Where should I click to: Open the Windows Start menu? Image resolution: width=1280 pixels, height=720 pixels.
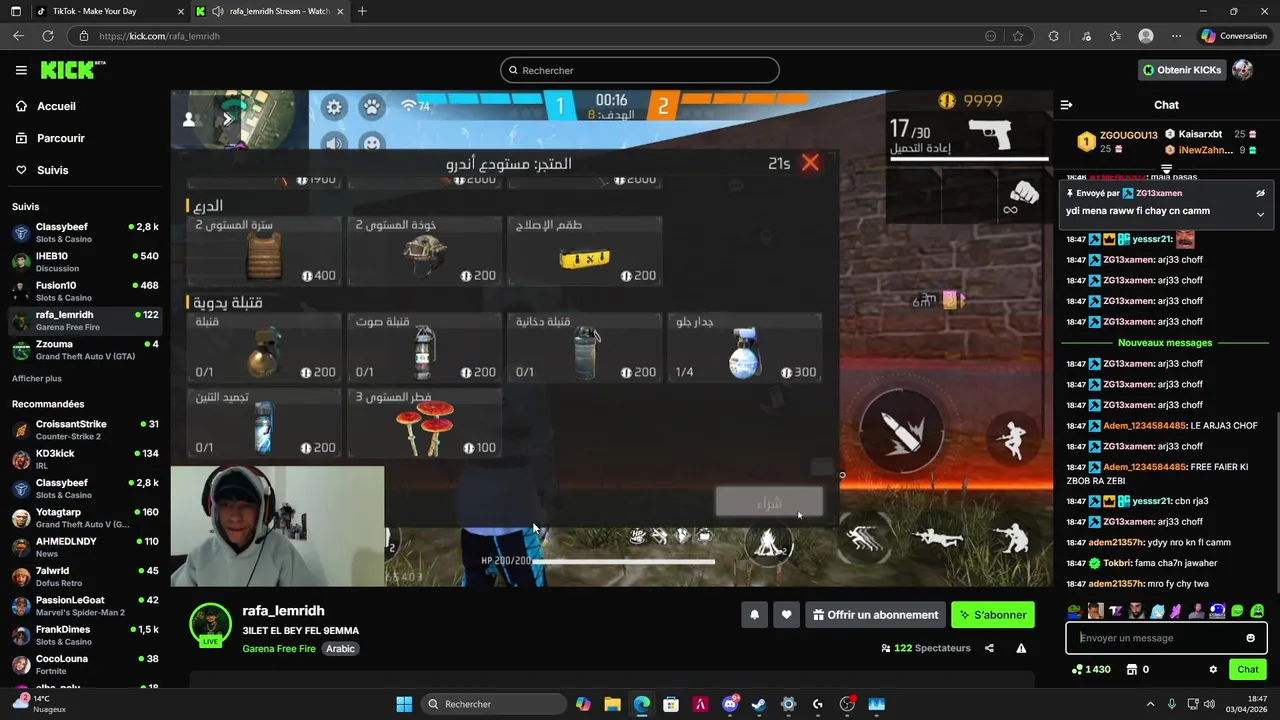pyautogui.click(x=404, y=704)
